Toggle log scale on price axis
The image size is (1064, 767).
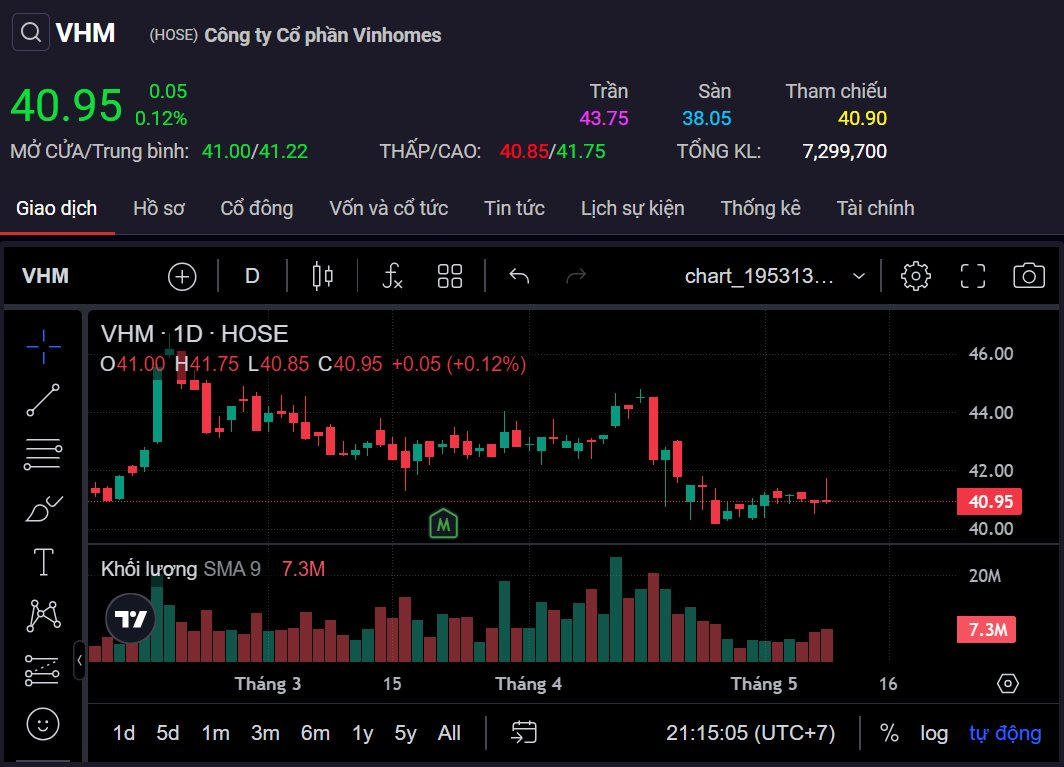[x=934, y=733]
